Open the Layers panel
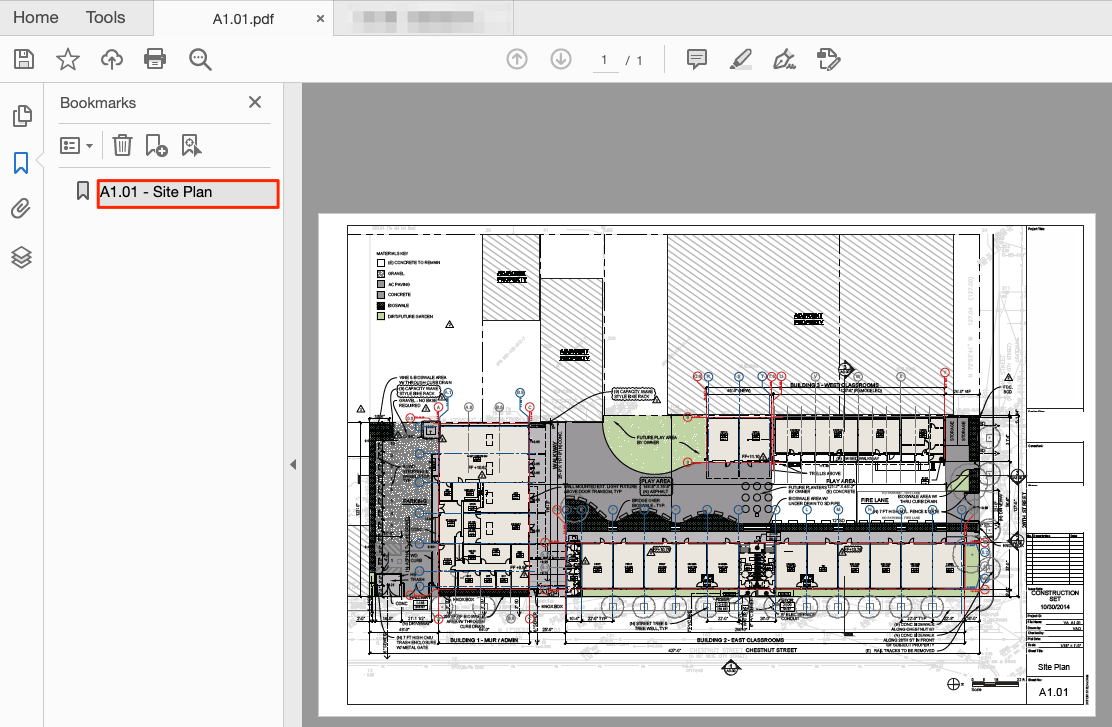1112x727 pixels. point(22,256)
